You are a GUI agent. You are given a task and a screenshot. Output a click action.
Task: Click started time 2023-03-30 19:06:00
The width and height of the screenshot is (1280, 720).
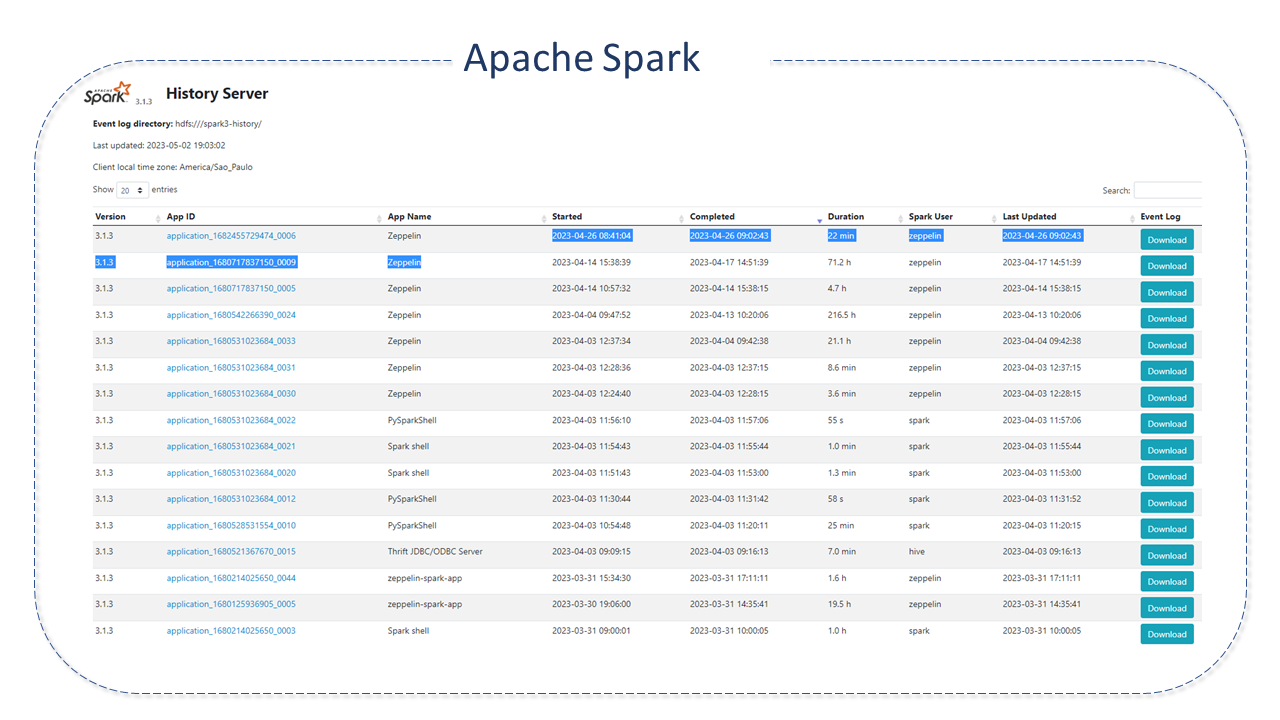[x=591, y=604]
